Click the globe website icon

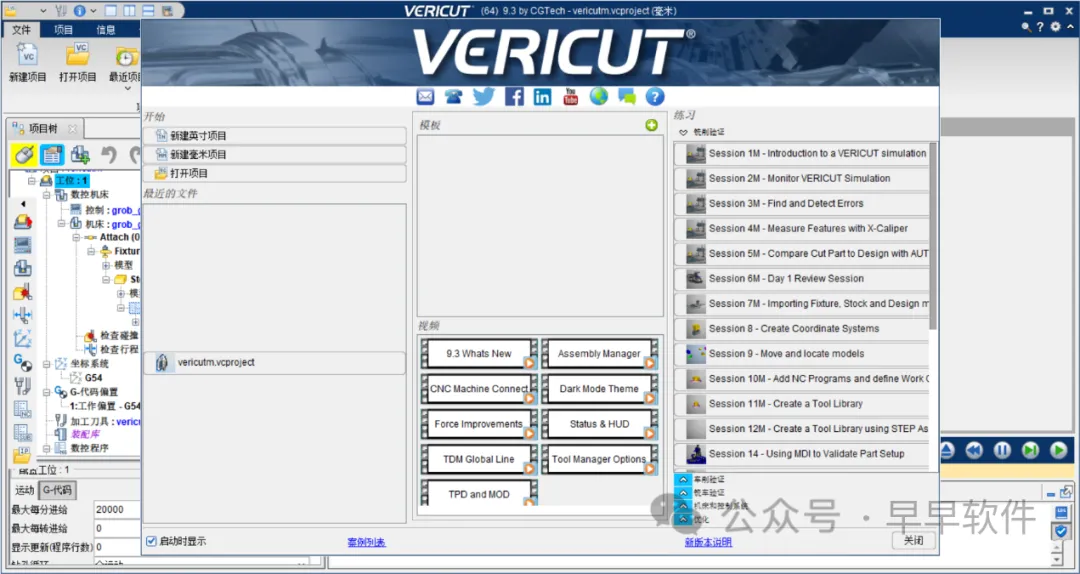[599, 96]
